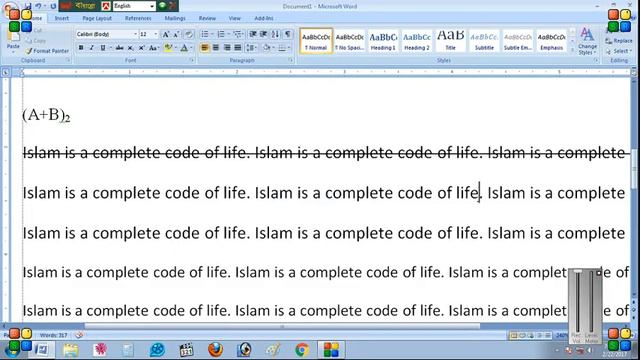
Task: Apply the No Spacing style
Action: click(349, 41)
